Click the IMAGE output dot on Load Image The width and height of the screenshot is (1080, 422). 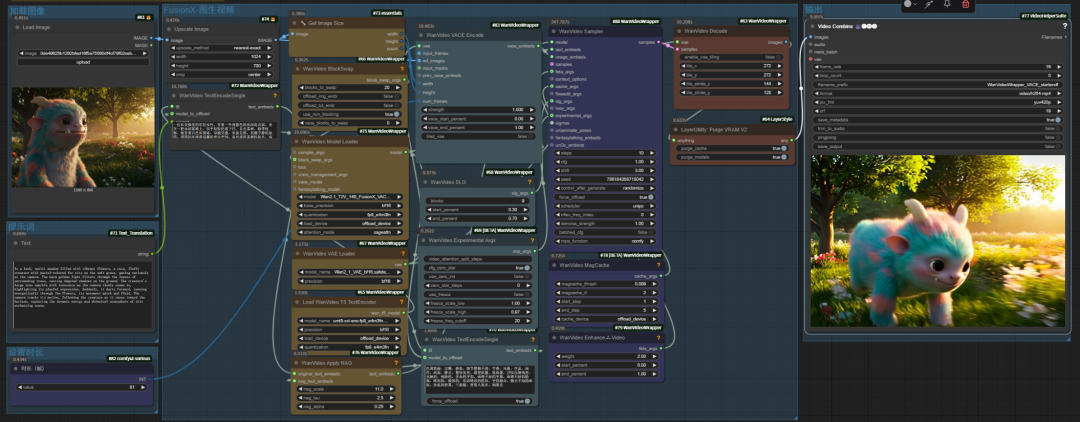point(153,39)
